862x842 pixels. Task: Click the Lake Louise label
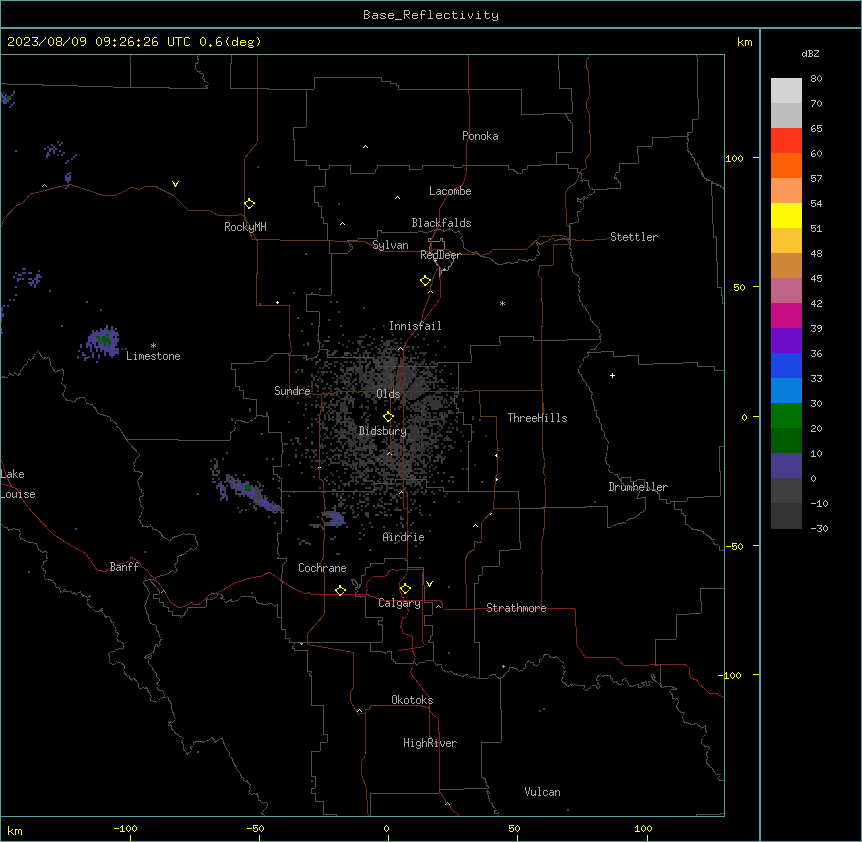[18, 484]
